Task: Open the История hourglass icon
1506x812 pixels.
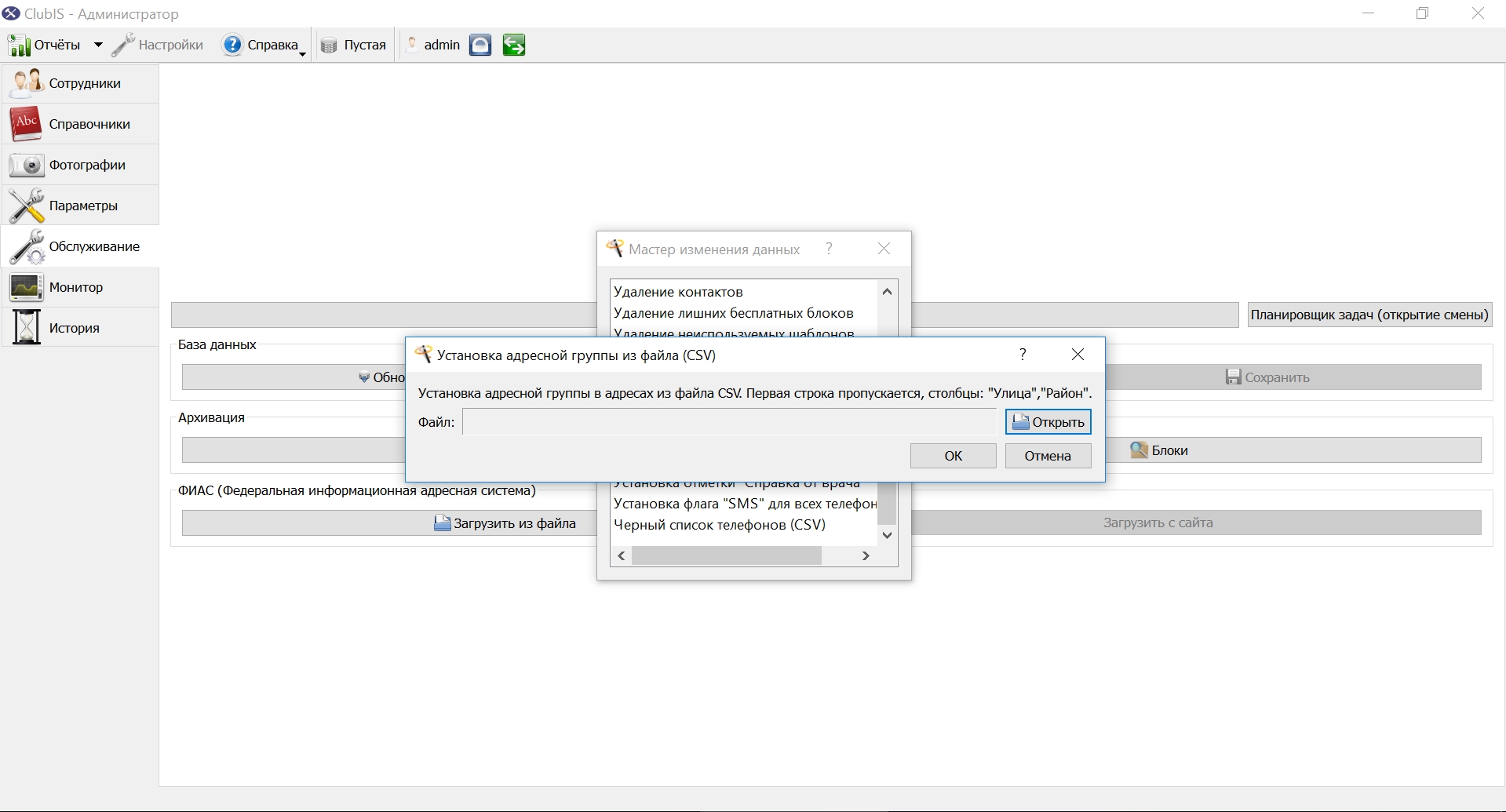Action: point(26,328)
